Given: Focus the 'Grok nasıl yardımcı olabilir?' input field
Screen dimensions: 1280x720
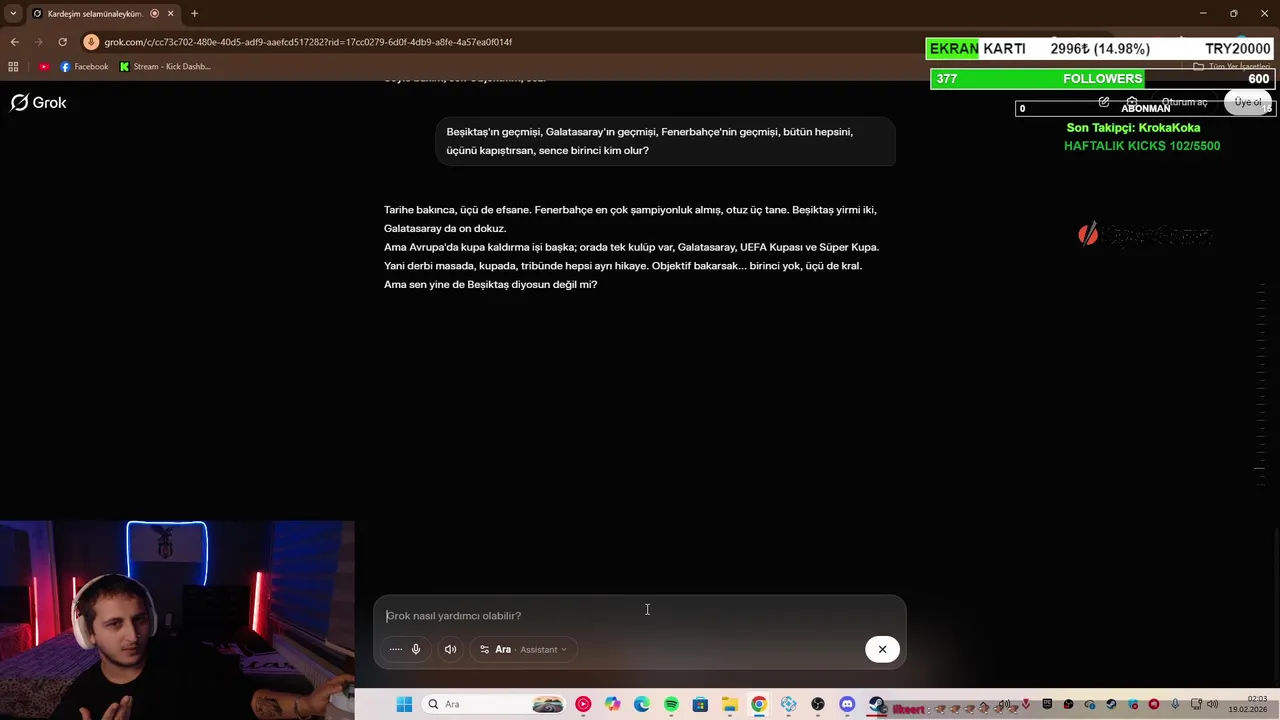Looking at the screenshot, I should coord(640,616).
